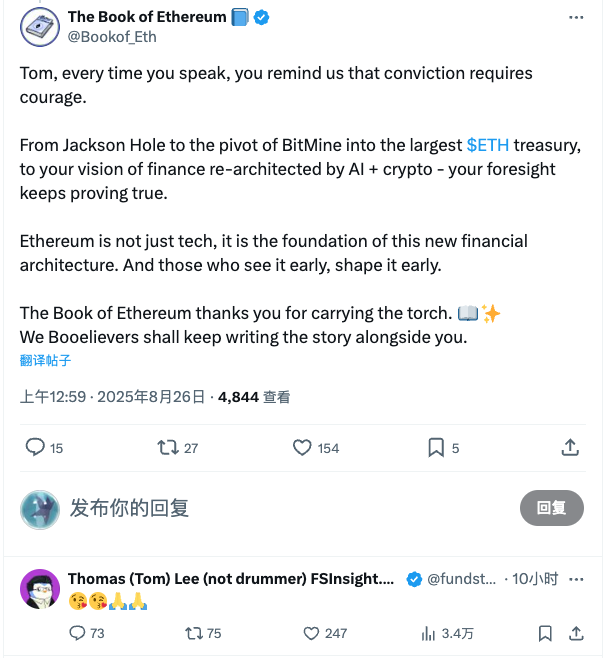This screenshot has width=605, height=658.
Task: Click the gray 回复 reply button
Action: tap(551, 508)
